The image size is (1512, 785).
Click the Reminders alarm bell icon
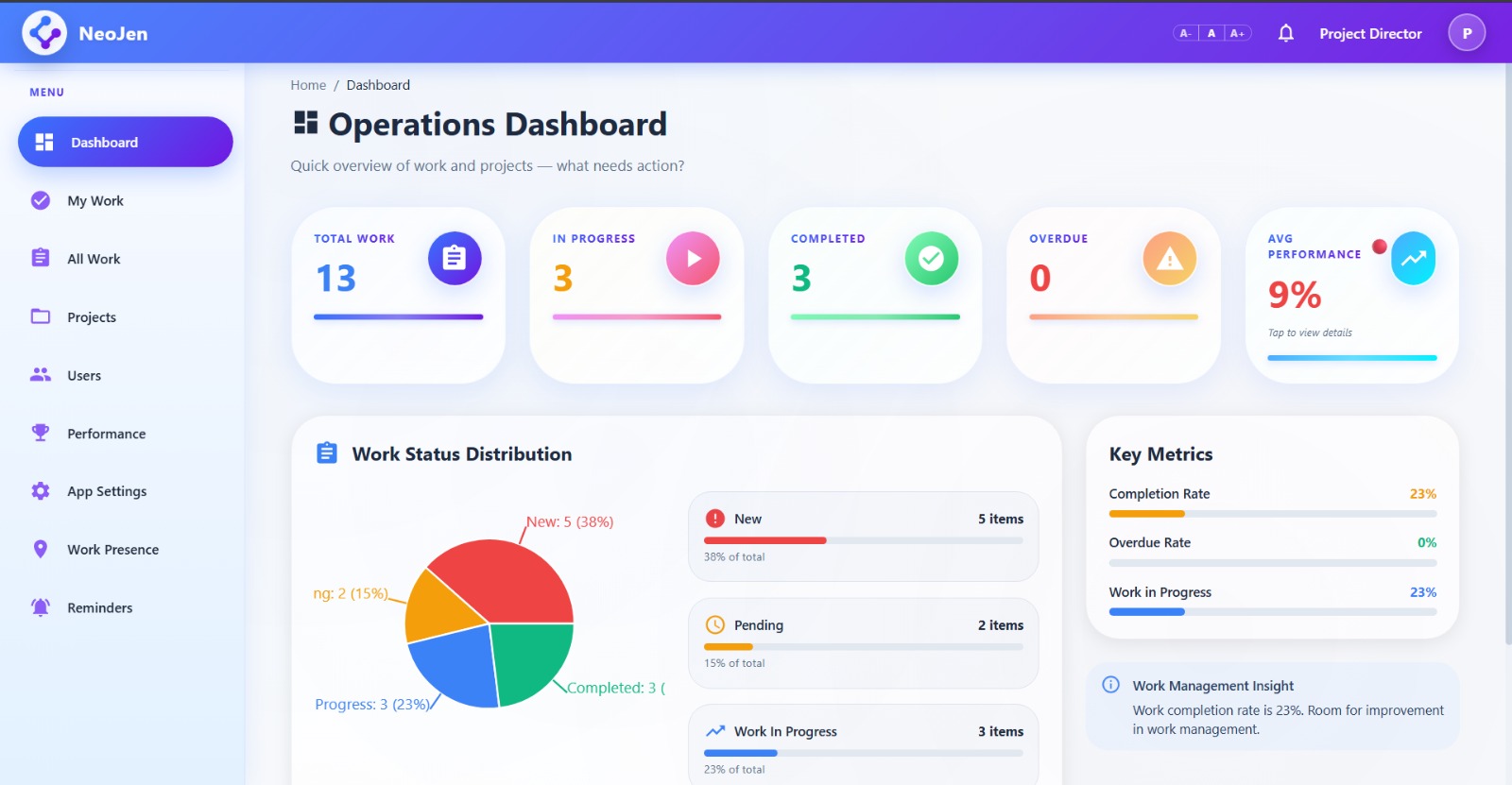point(41,607)
